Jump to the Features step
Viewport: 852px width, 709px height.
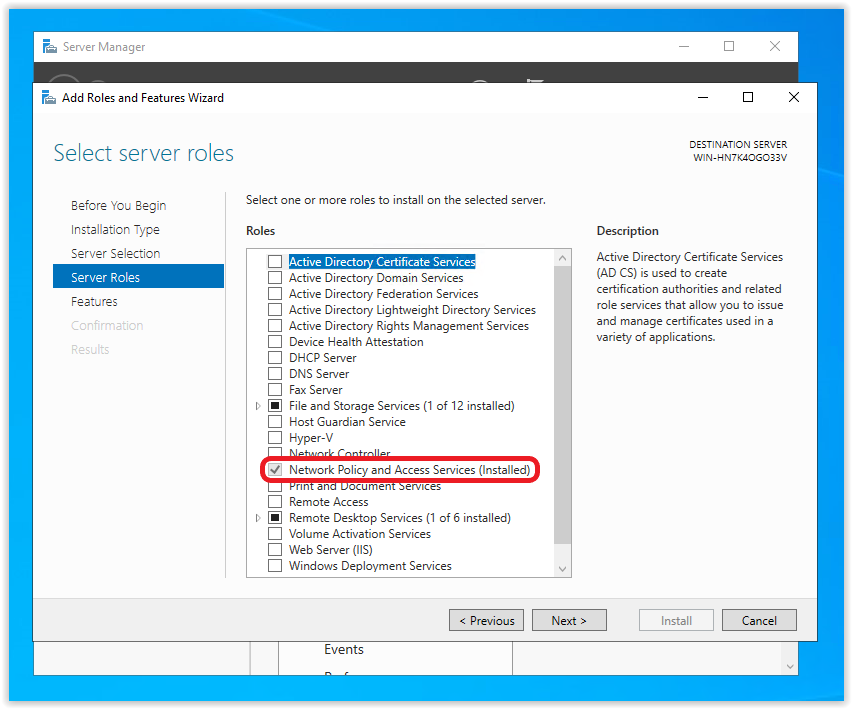(x=94, y=302)
